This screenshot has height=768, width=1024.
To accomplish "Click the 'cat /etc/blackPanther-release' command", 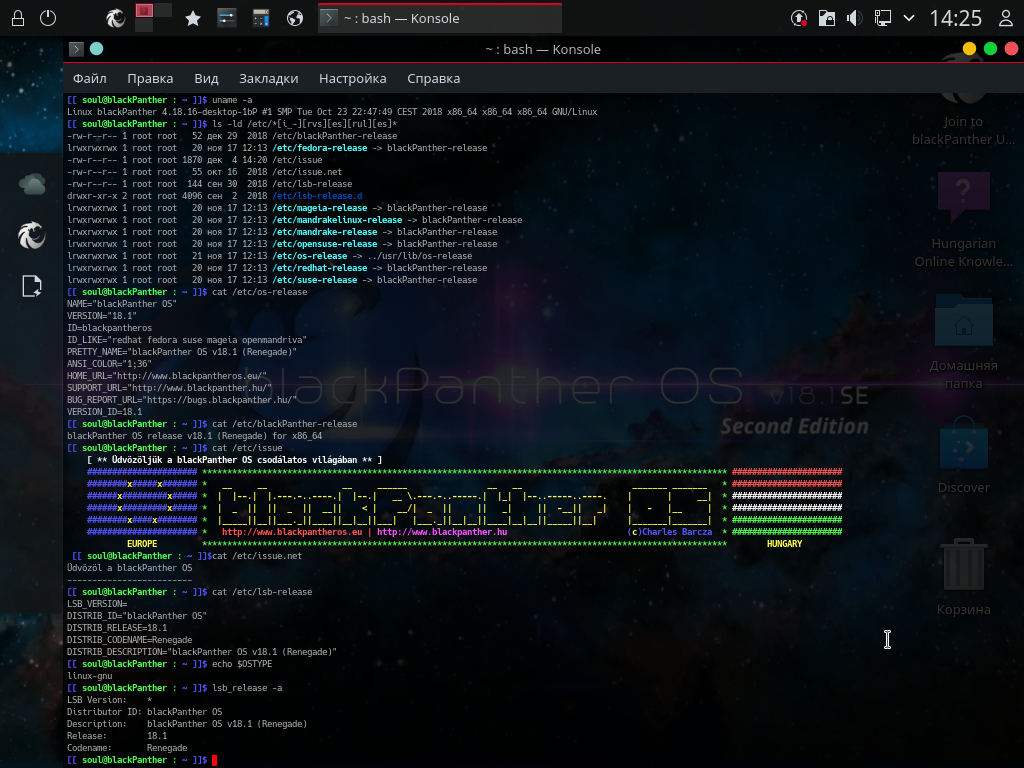I will click(x=285, y=424).
